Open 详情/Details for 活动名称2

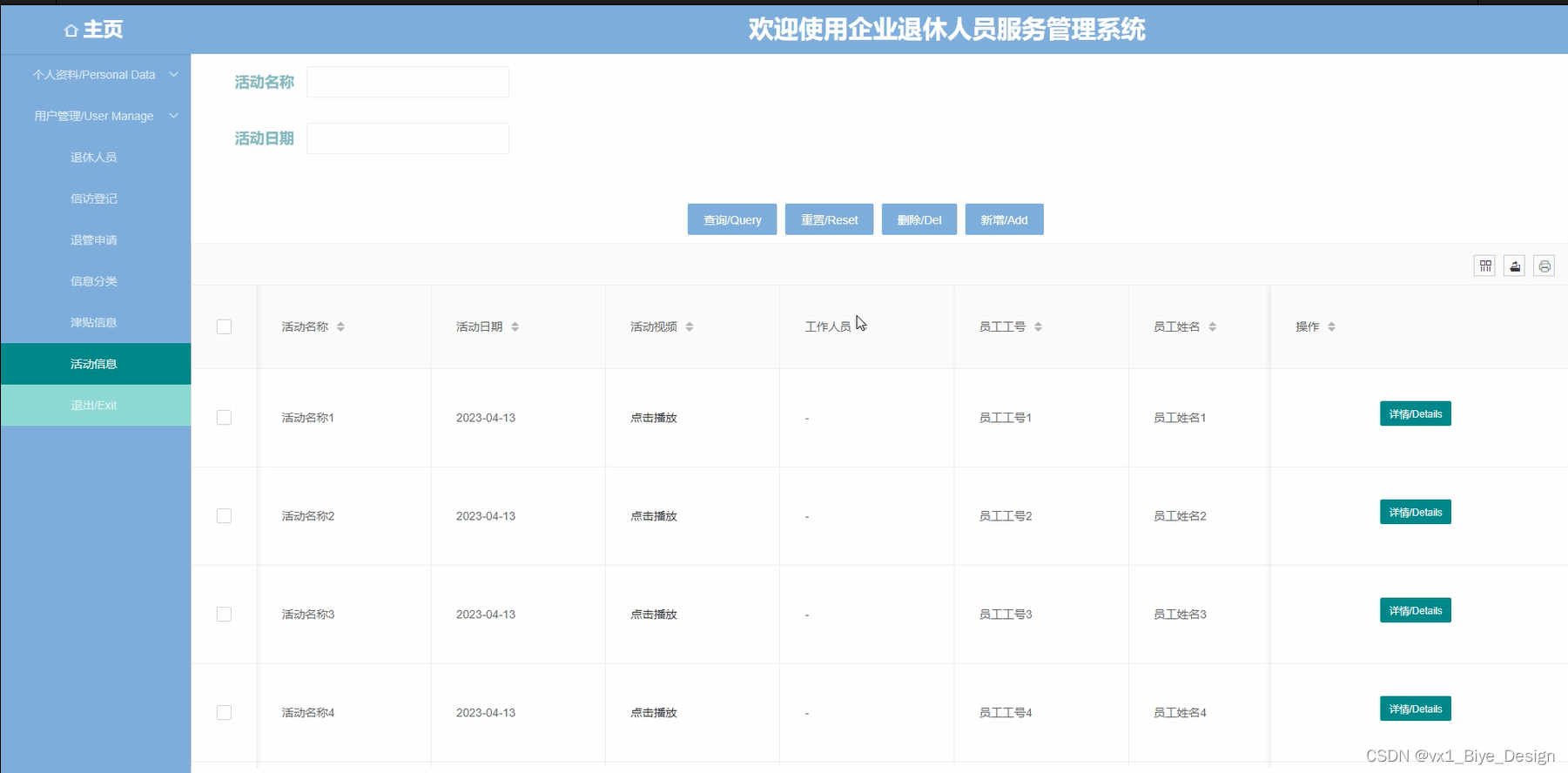tap(1416, 512)
